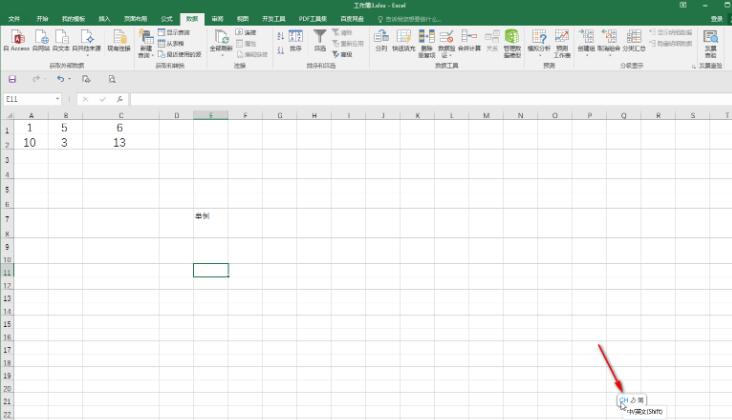732x420 pixels.
Task: Click 显示查询 in the ribbon
Action: (174, 32)
